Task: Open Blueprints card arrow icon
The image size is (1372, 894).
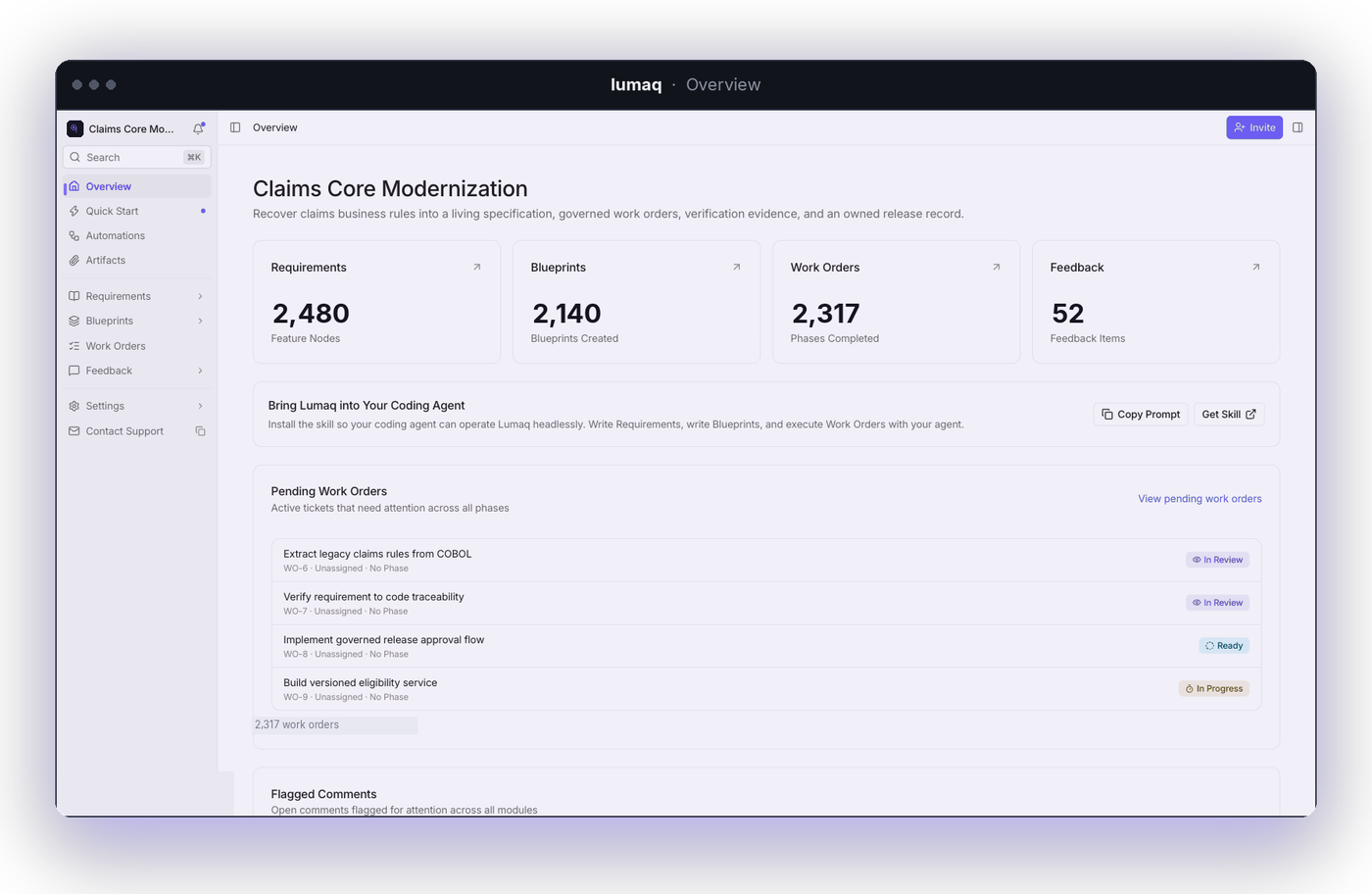Action: click(737, 267)
